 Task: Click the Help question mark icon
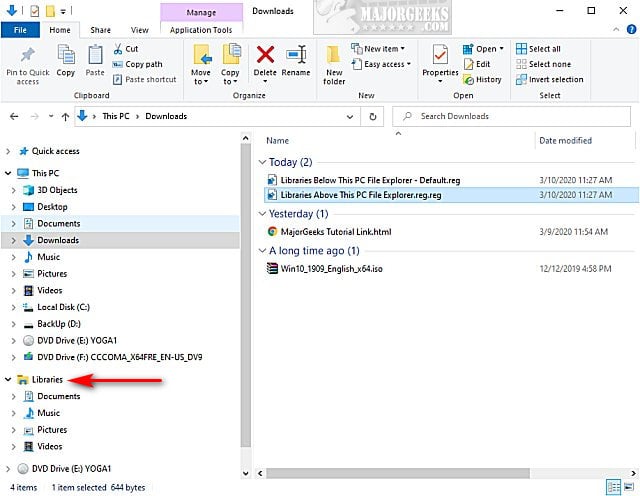[631, 29]
